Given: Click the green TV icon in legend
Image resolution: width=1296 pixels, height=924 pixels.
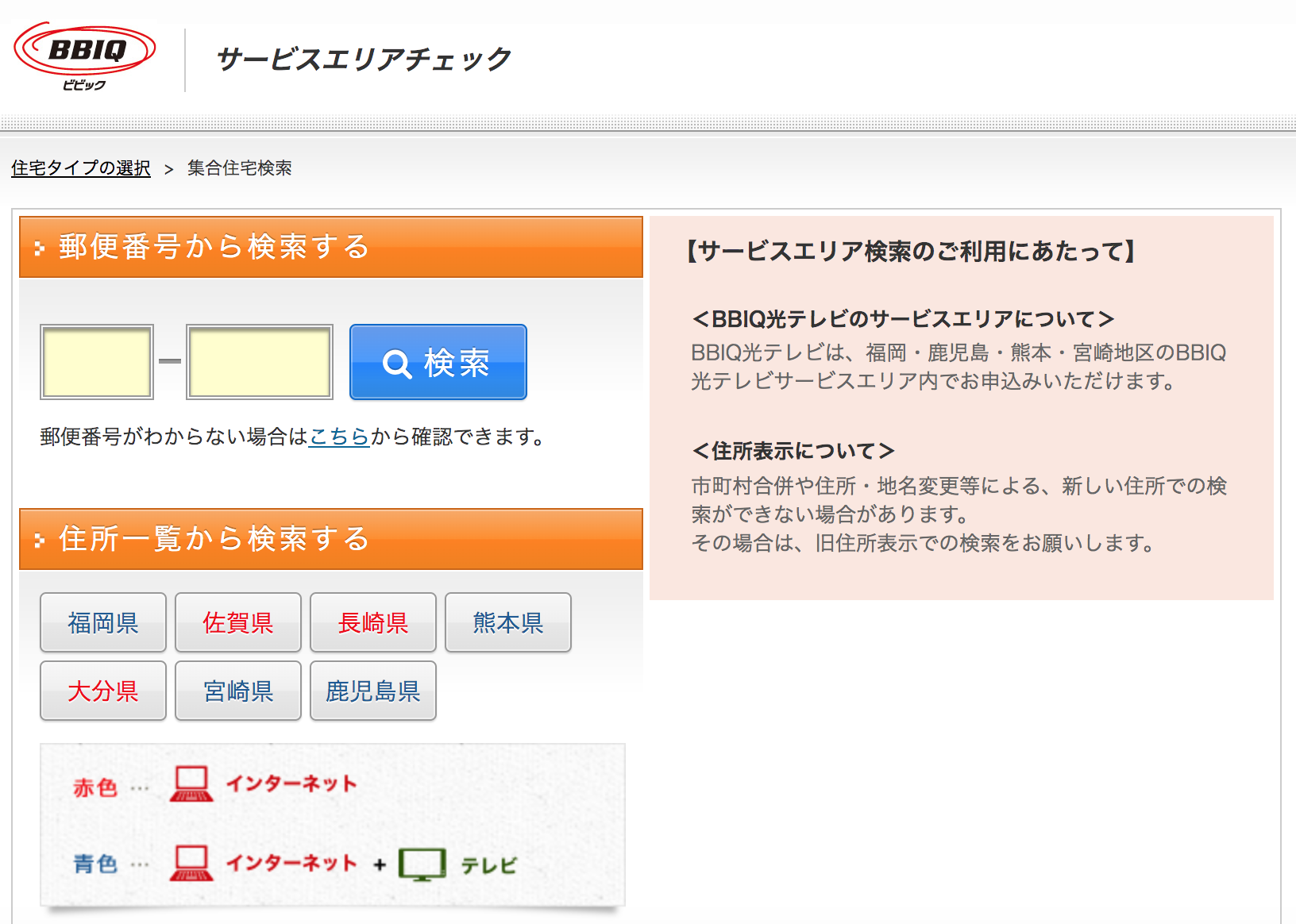Looking at the screenshot, I should 422,864.
